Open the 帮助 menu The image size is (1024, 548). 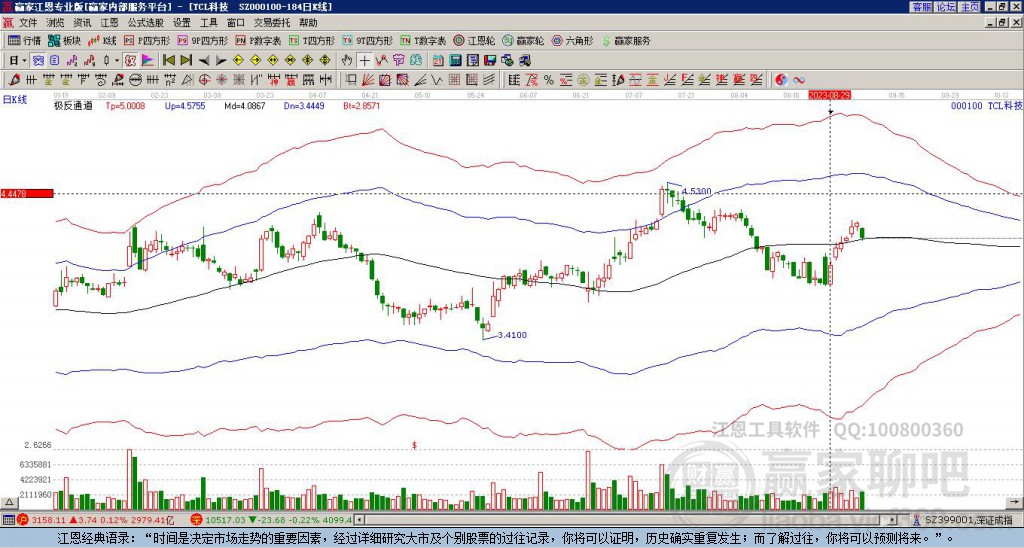tap(308, 23)
